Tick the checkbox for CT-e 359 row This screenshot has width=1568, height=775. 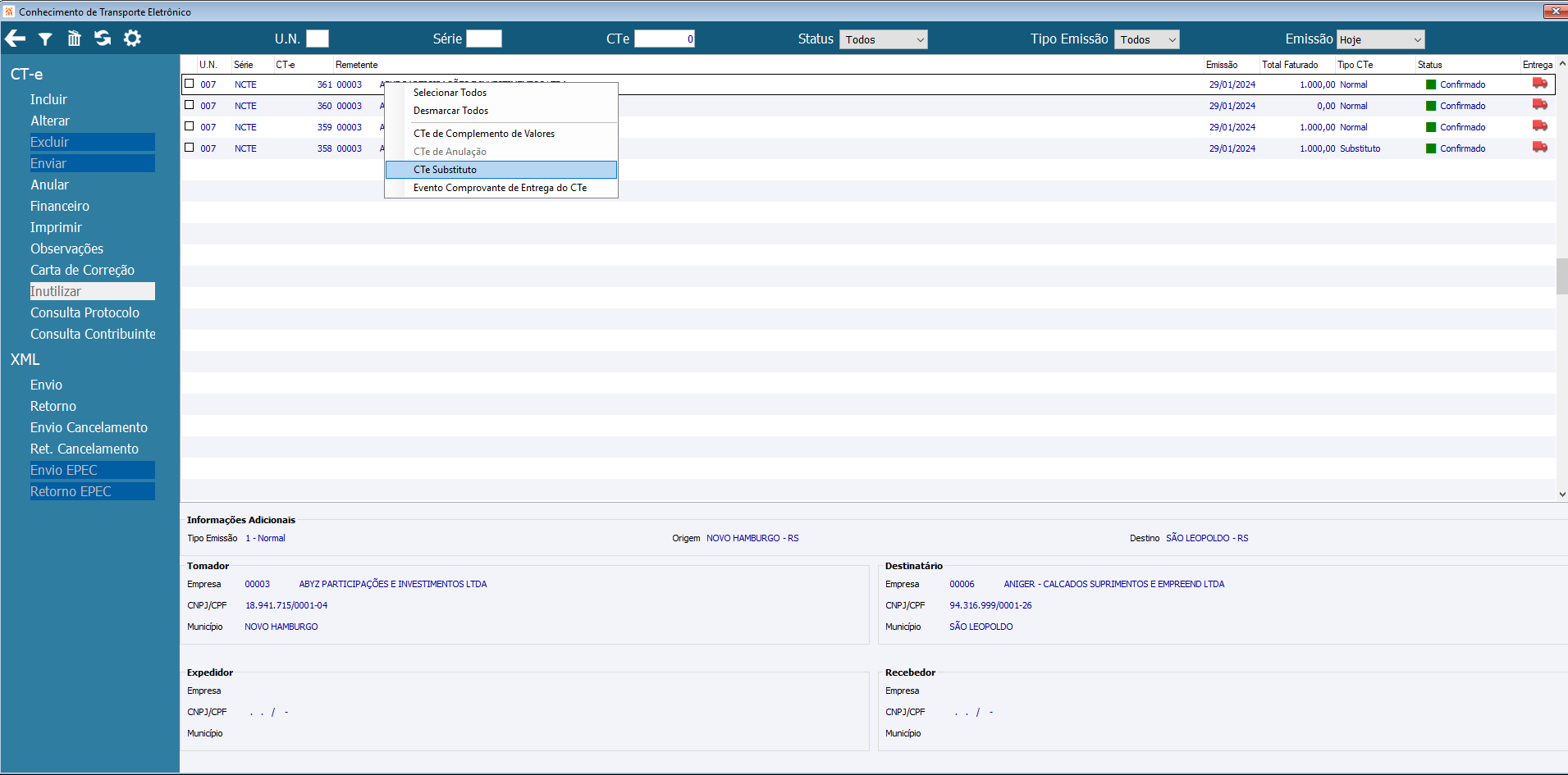click(190, 126)
